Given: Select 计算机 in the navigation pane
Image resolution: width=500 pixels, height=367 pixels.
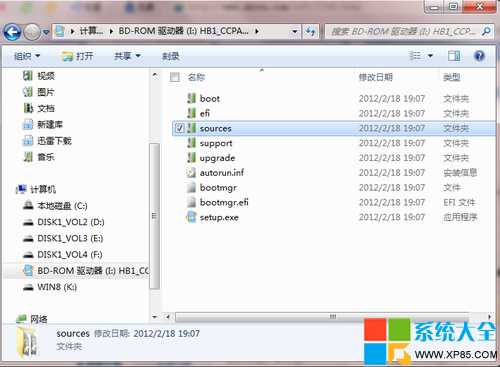Looking at the screenshot, I should point(36,189).
